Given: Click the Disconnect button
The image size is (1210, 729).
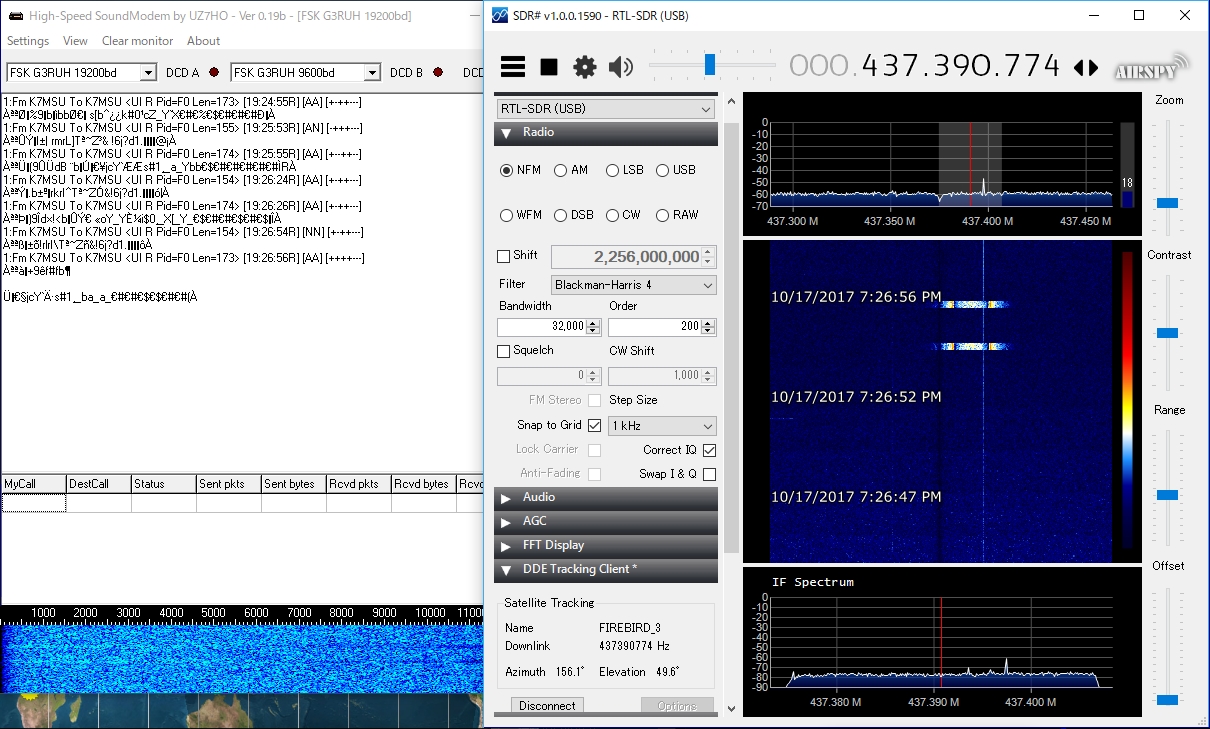Looking at the screenshot, I should click(x=547, y=706).
